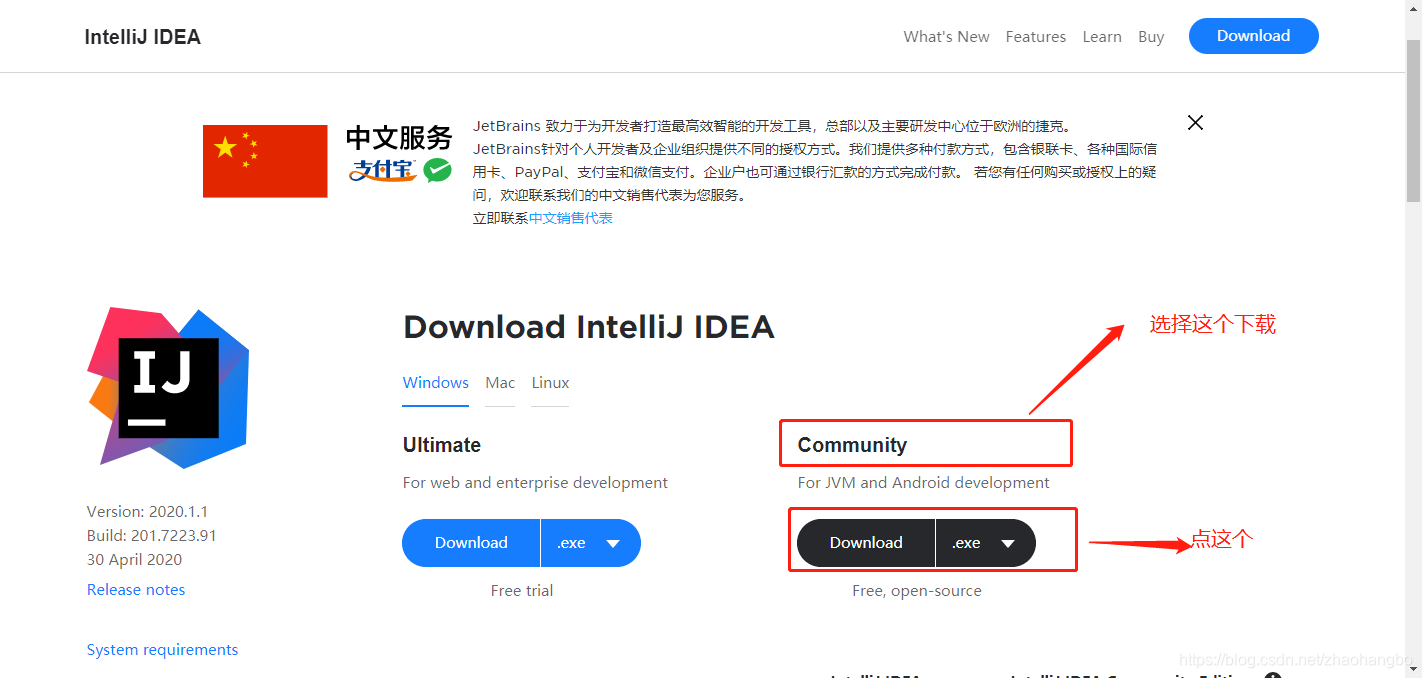Open the Features page from navigation
Viewport: 1422px width, 678px height.
coord(1035,36)
